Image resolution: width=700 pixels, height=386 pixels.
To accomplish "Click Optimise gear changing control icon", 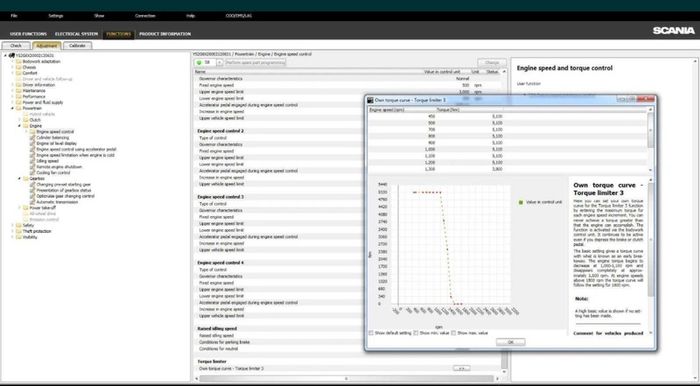I will [33, 196].
